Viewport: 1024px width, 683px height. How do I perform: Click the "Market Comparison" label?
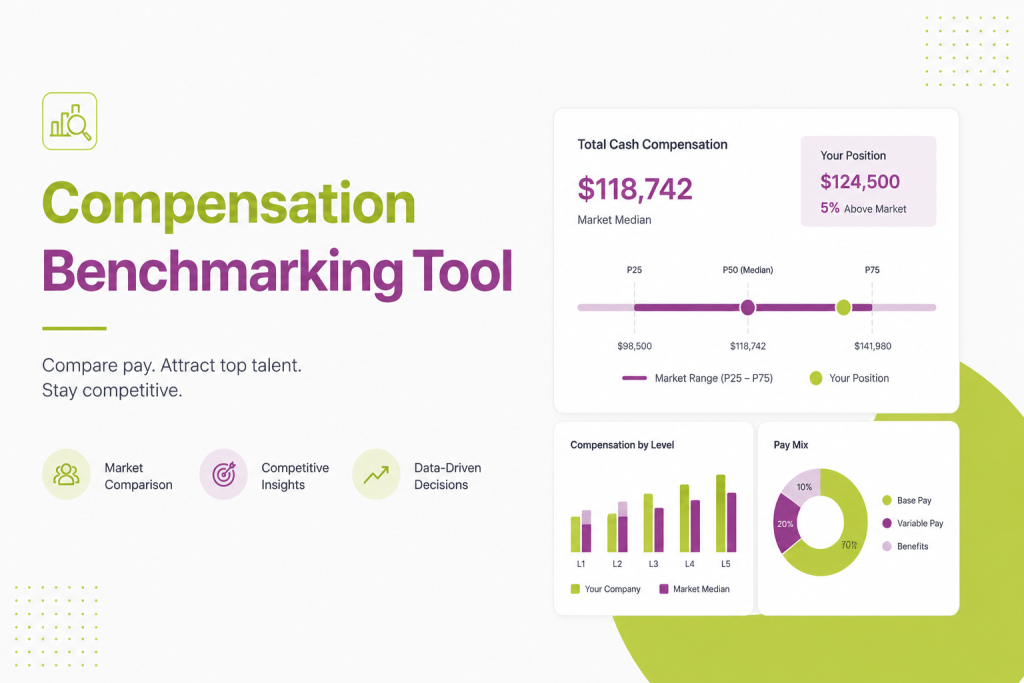click(x=138, y=476)
